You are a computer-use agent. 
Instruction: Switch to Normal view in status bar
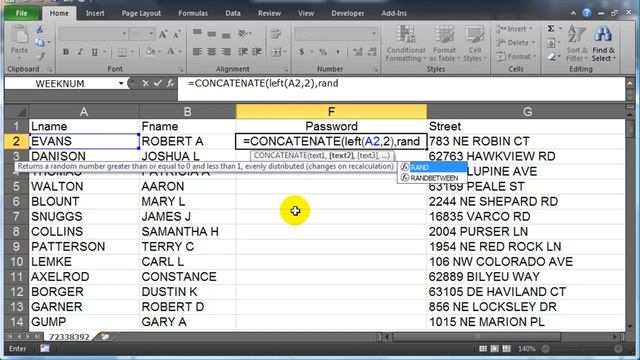pyautogui.click(x=483, y=349)
